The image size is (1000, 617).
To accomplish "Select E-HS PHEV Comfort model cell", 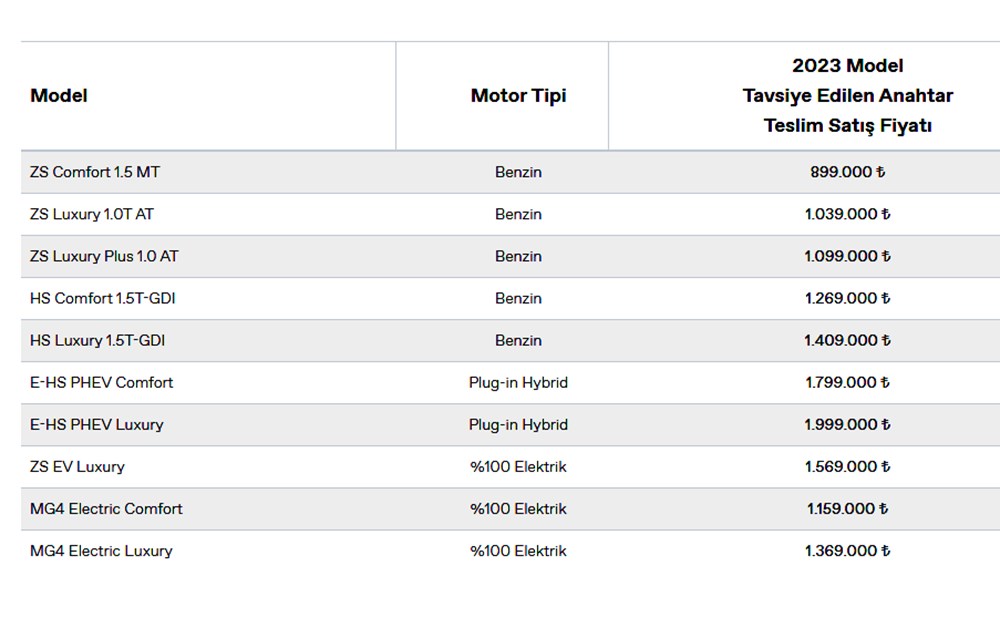I will tap(102, 382).
